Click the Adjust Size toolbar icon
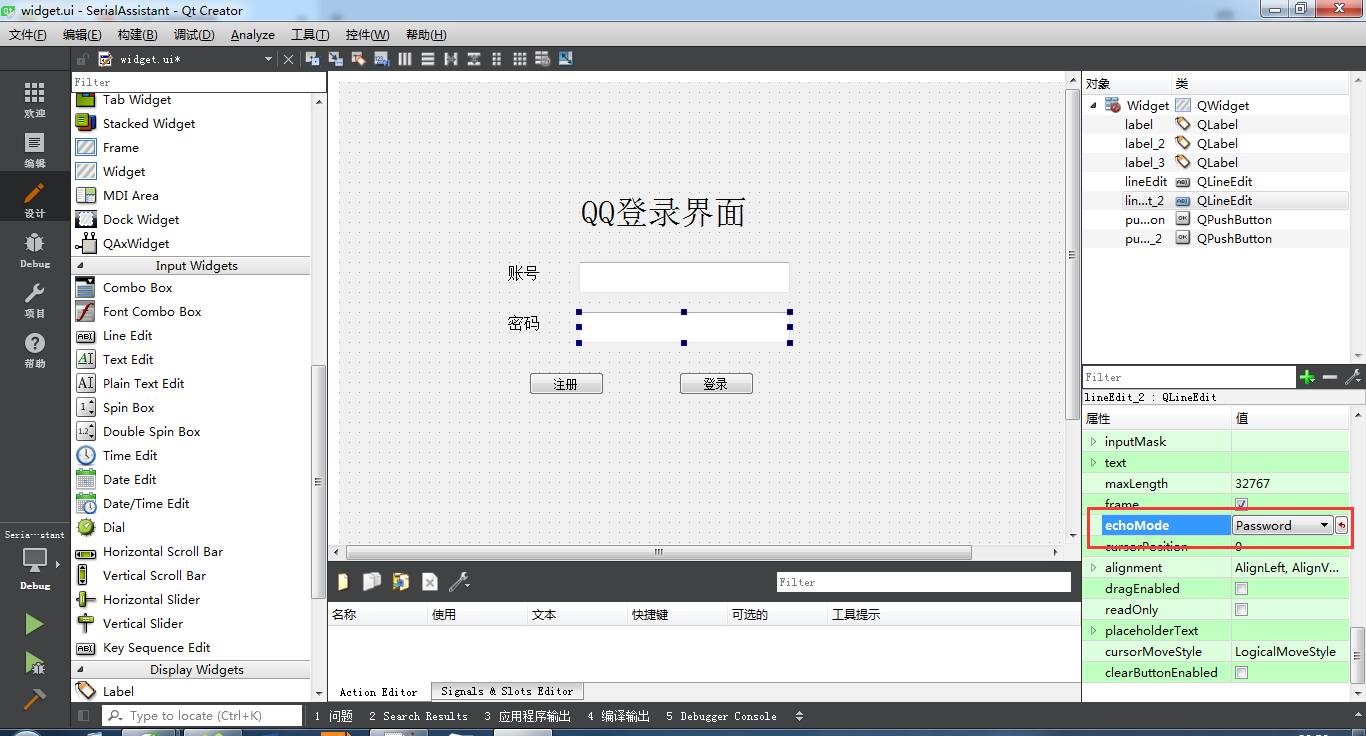Viewport: 1366px width, 736px height. click(x=565, y=58)
